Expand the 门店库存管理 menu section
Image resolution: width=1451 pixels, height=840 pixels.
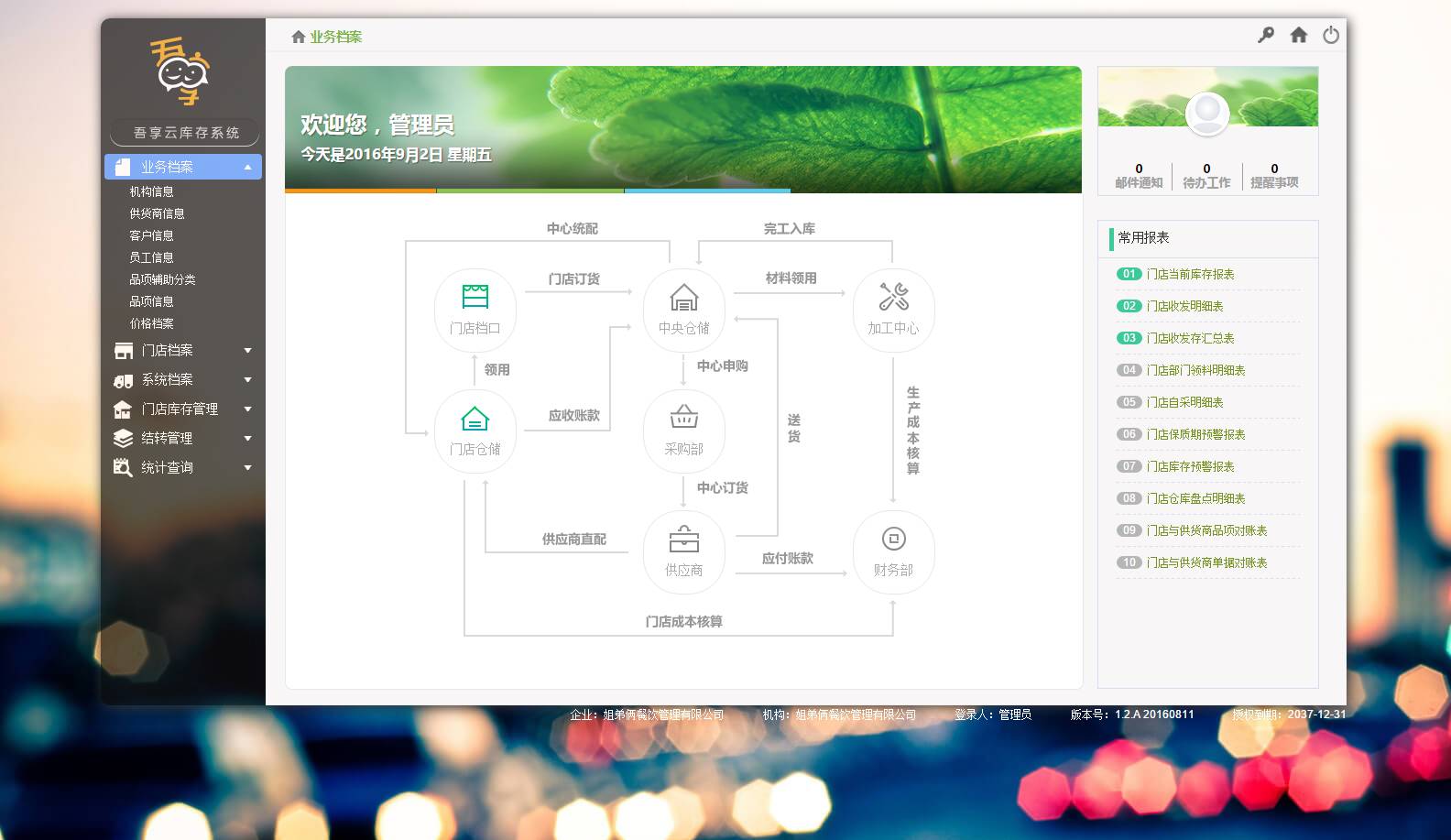(x=183, y=409)
